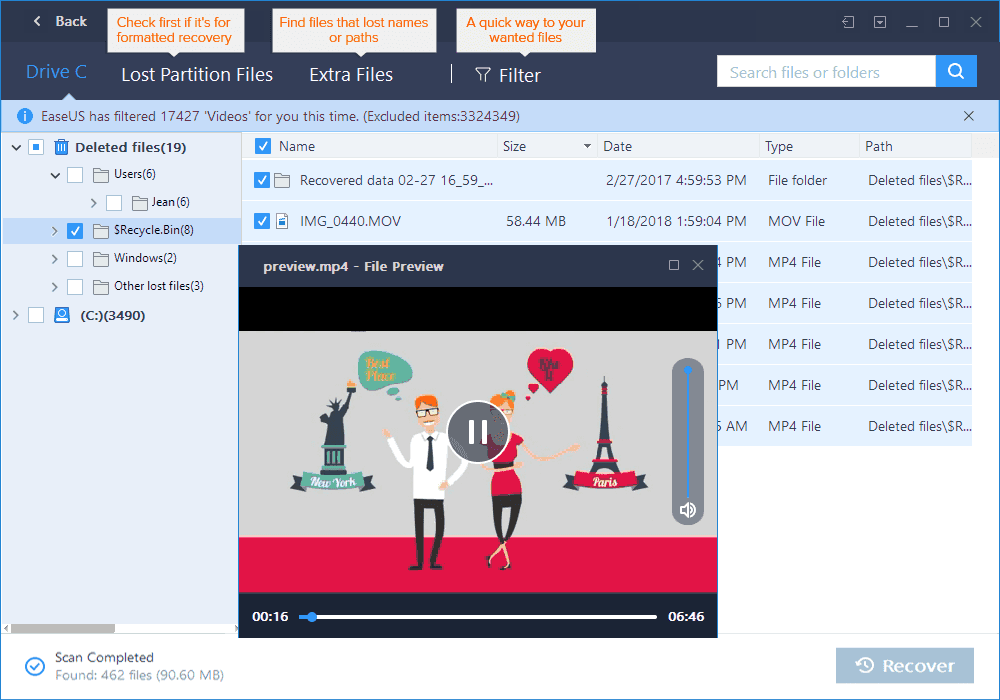Select the Jean(6) folder icon
This screenshot has width=1000, height=700.
tap(140, 203)
